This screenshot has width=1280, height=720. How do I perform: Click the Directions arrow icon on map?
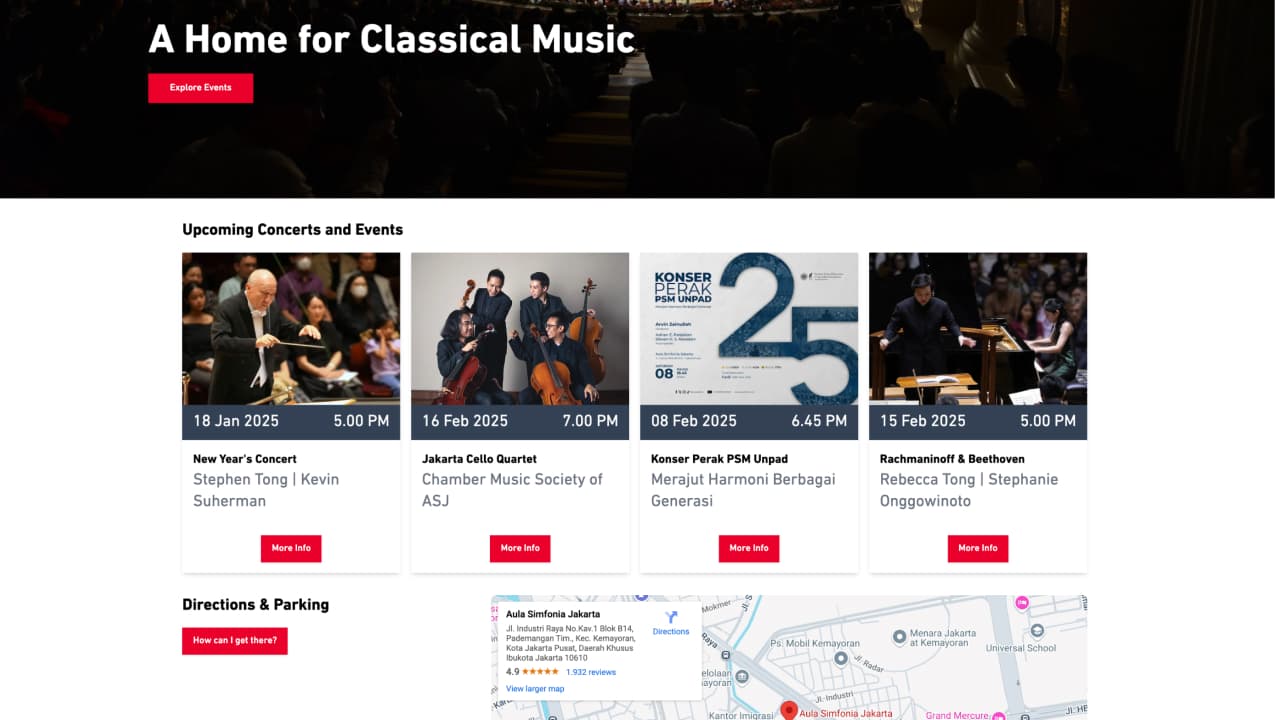(x=671, y=618)
